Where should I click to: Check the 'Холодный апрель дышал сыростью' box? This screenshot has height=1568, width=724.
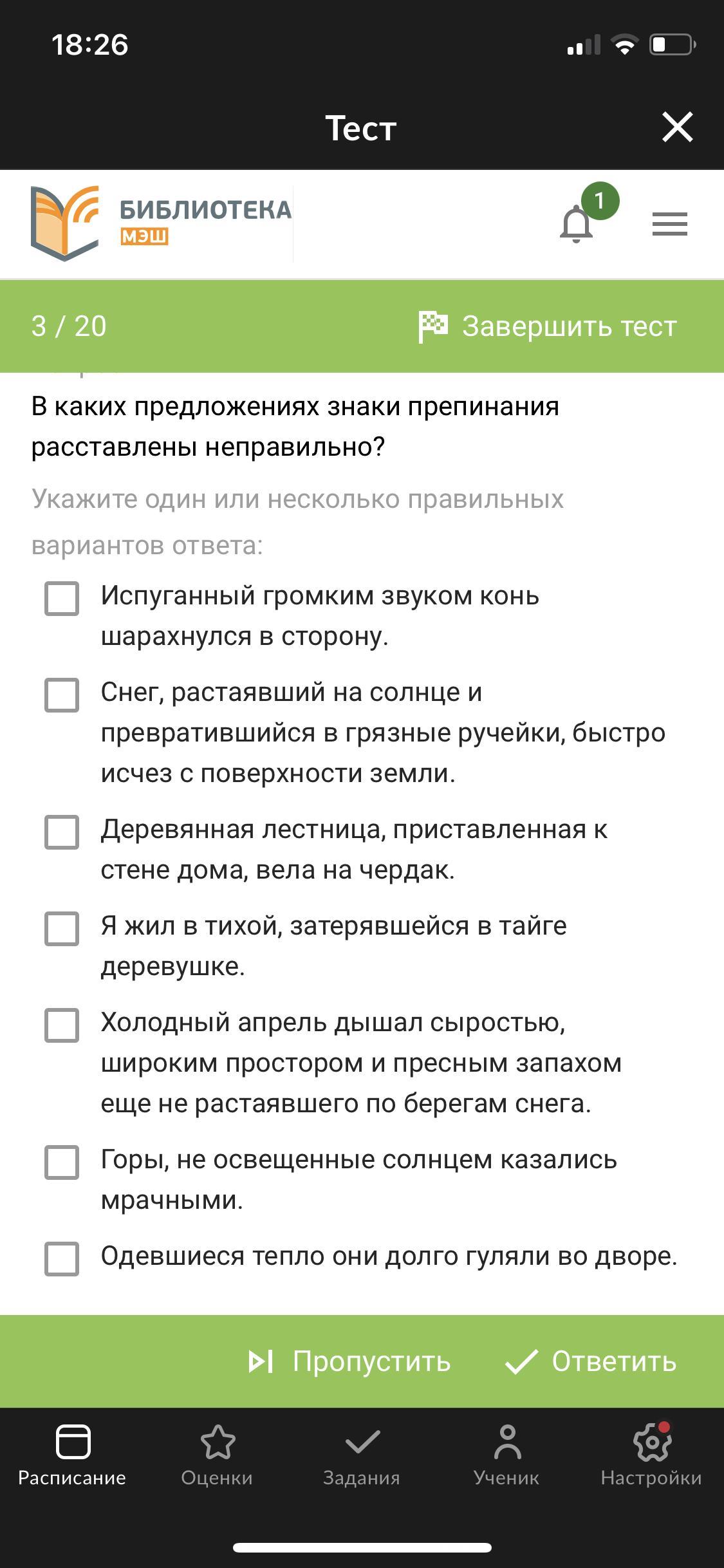click(62, 1025)
